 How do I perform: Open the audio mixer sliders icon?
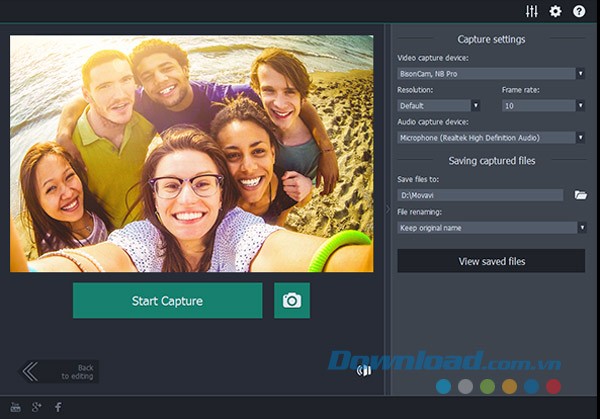[x=532, y=11]
